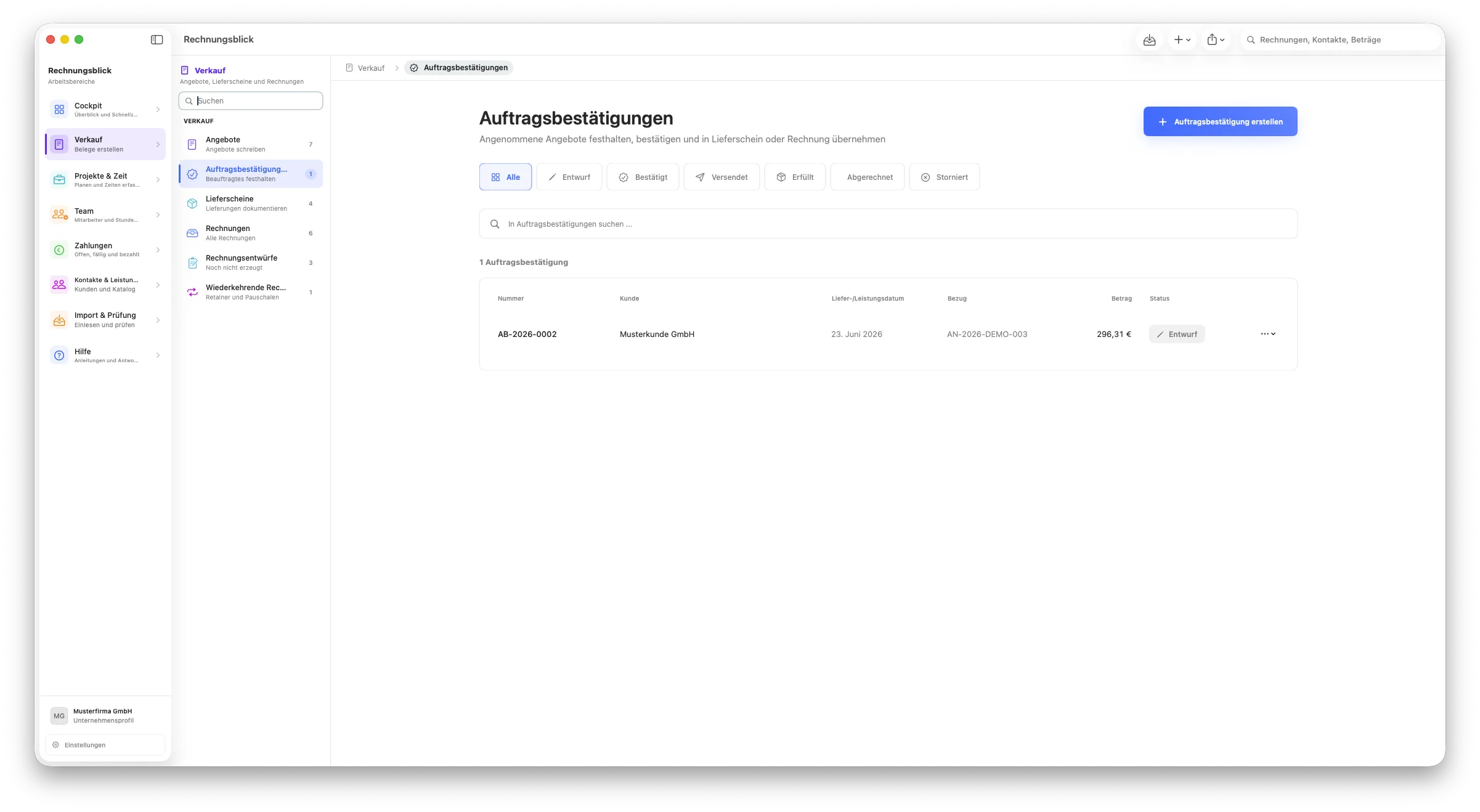Select the Alle filter tab
The image size is (1480, 812).
click(505, 177)
